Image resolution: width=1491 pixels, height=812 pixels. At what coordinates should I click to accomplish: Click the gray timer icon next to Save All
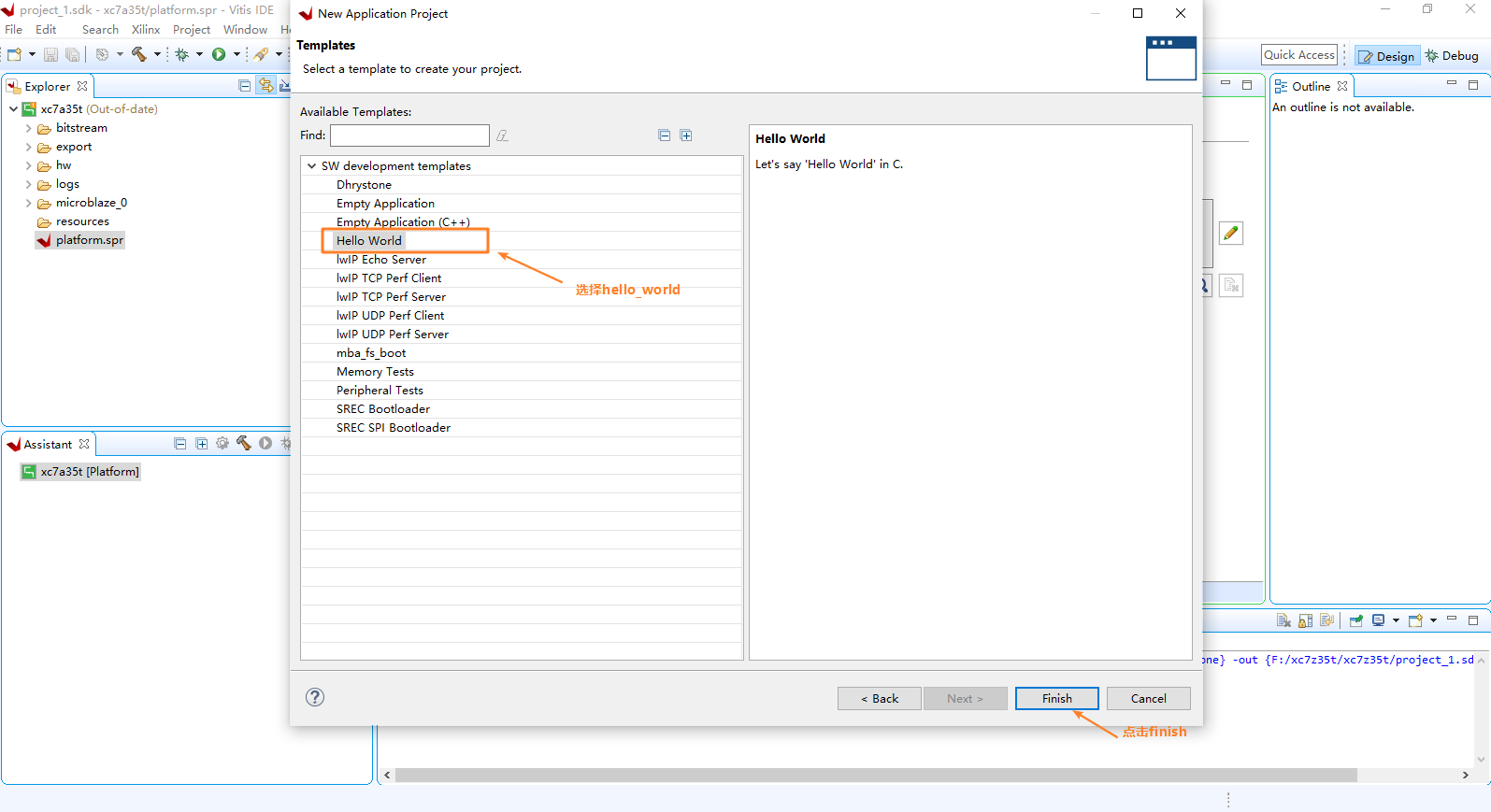tap(103, 54)
